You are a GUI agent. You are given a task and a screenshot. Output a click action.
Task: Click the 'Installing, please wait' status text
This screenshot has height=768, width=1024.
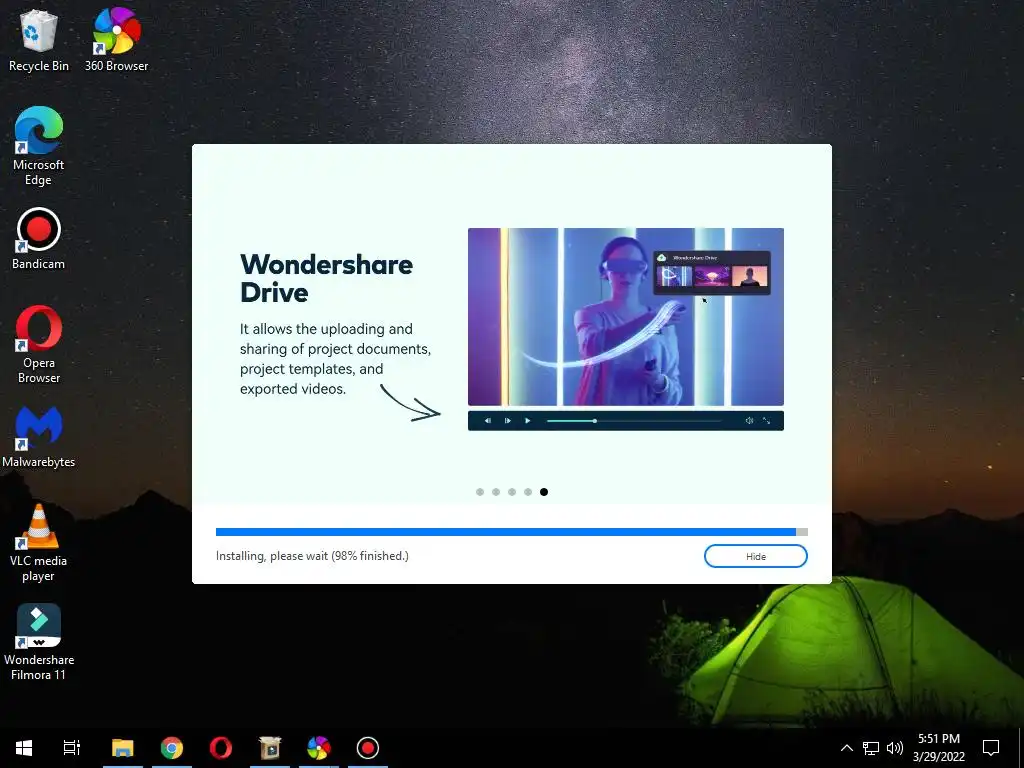pyautogui.click(x=312, y=556)
